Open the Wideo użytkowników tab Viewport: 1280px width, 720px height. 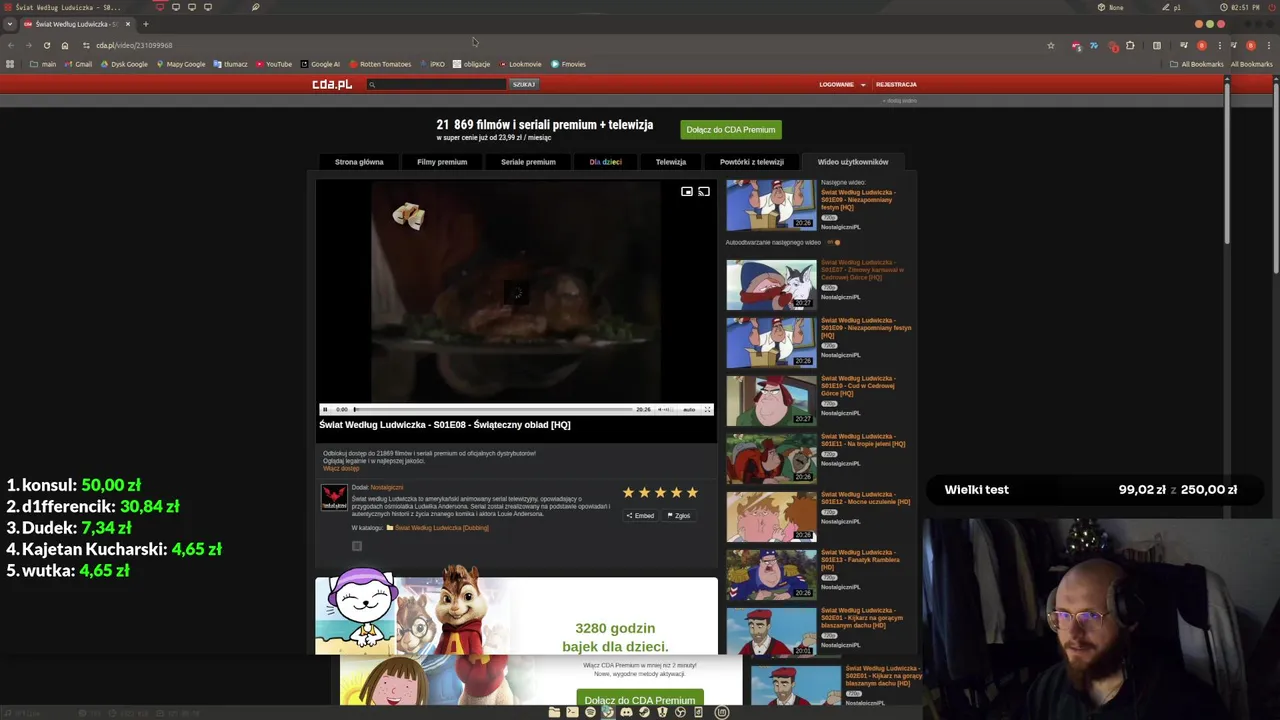[x=853, y=162]
